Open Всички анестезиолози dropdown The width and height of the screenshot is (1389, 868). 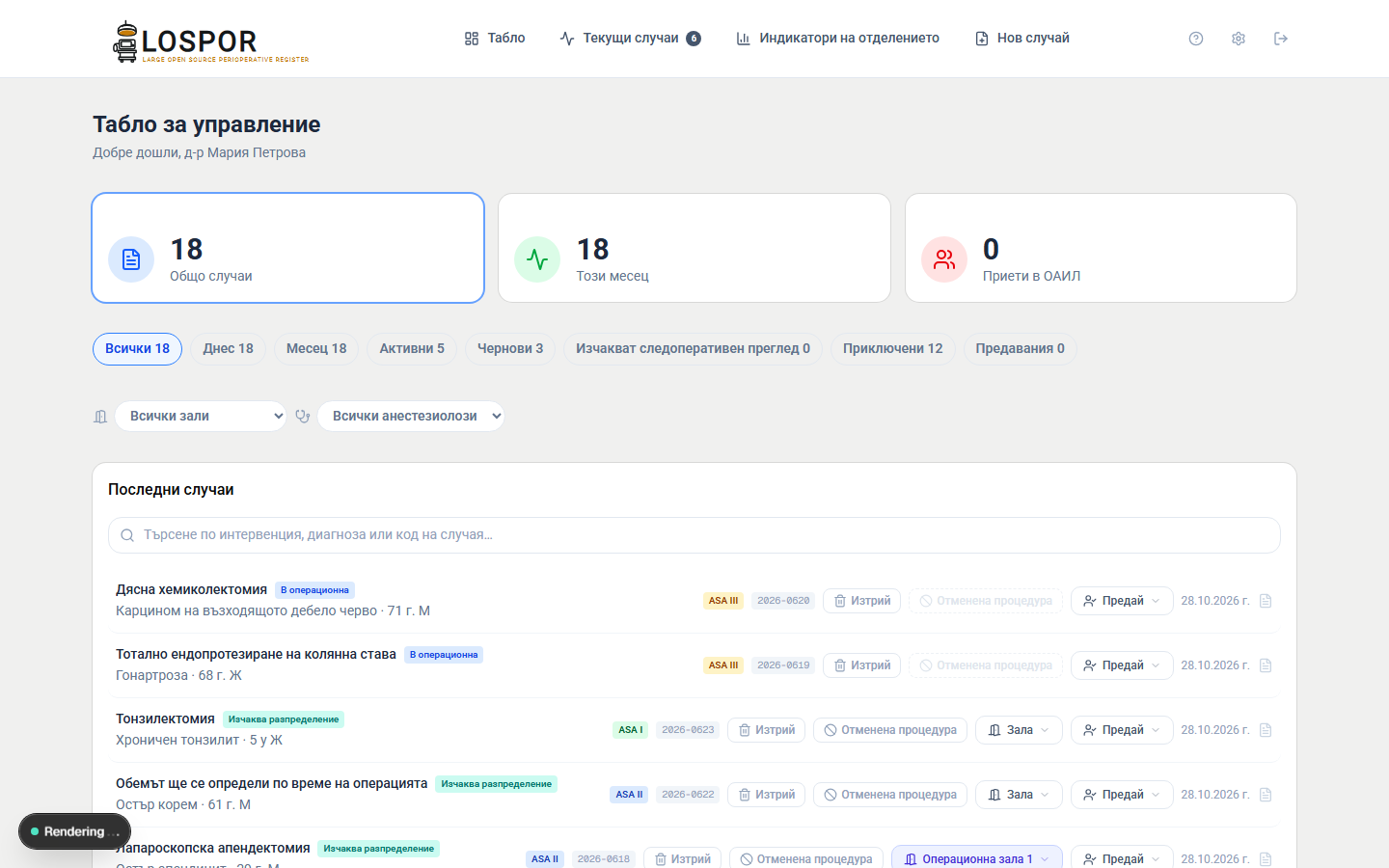411,416
